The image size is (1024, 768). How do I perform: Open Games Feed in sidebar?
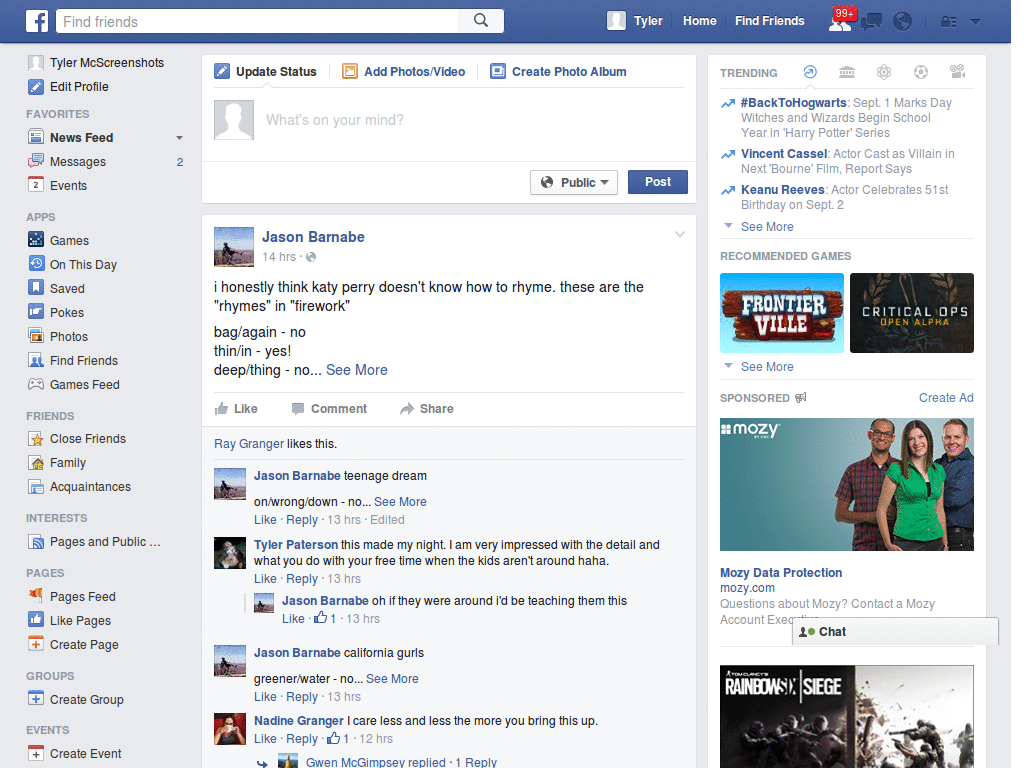pyautogui.click(x=74, y=385)
